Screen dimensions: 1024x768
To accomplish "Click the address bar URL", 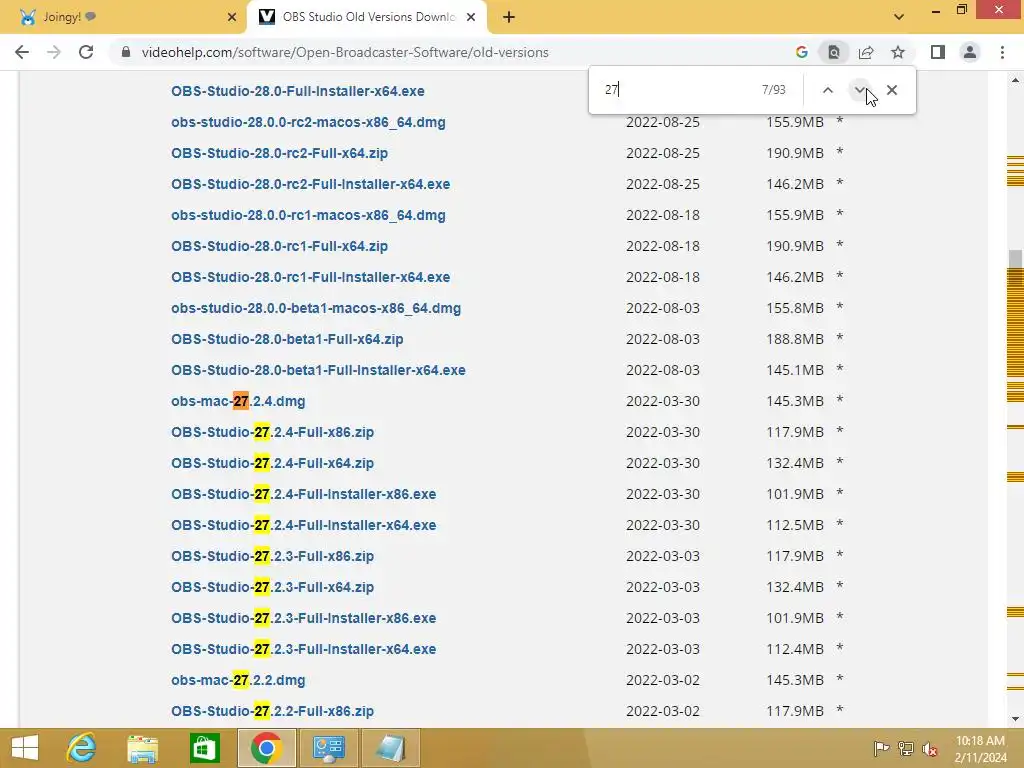I will 345,52.
